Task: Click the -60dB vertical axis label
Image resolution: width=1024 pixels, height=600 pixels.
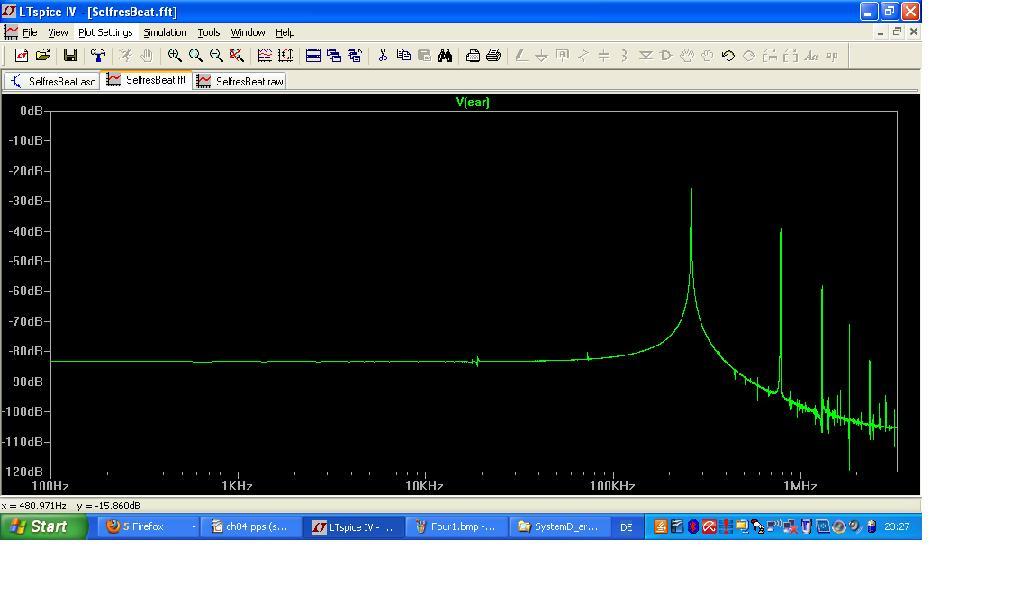Action: click(x=26, y=291)
